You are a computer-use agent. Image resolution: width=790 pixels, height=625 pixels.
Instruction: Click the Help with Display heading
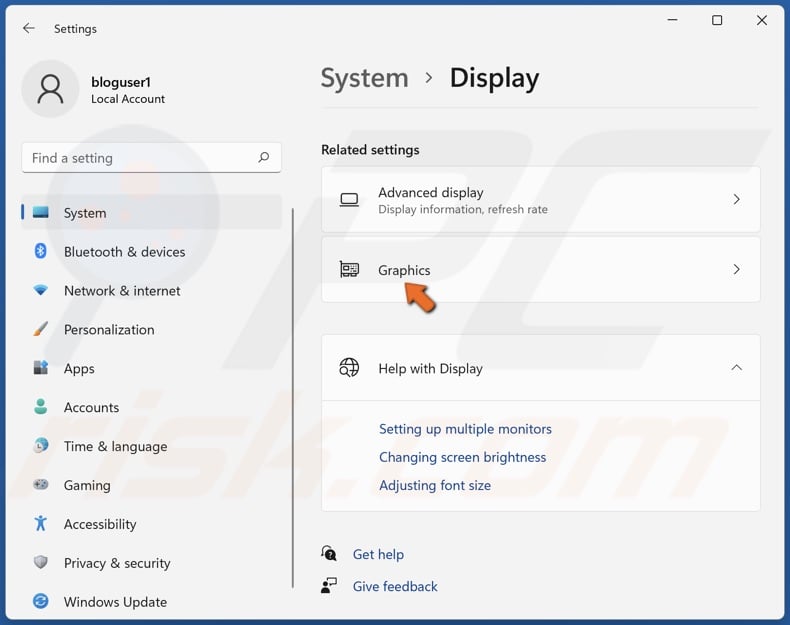[x=430, y=368]
